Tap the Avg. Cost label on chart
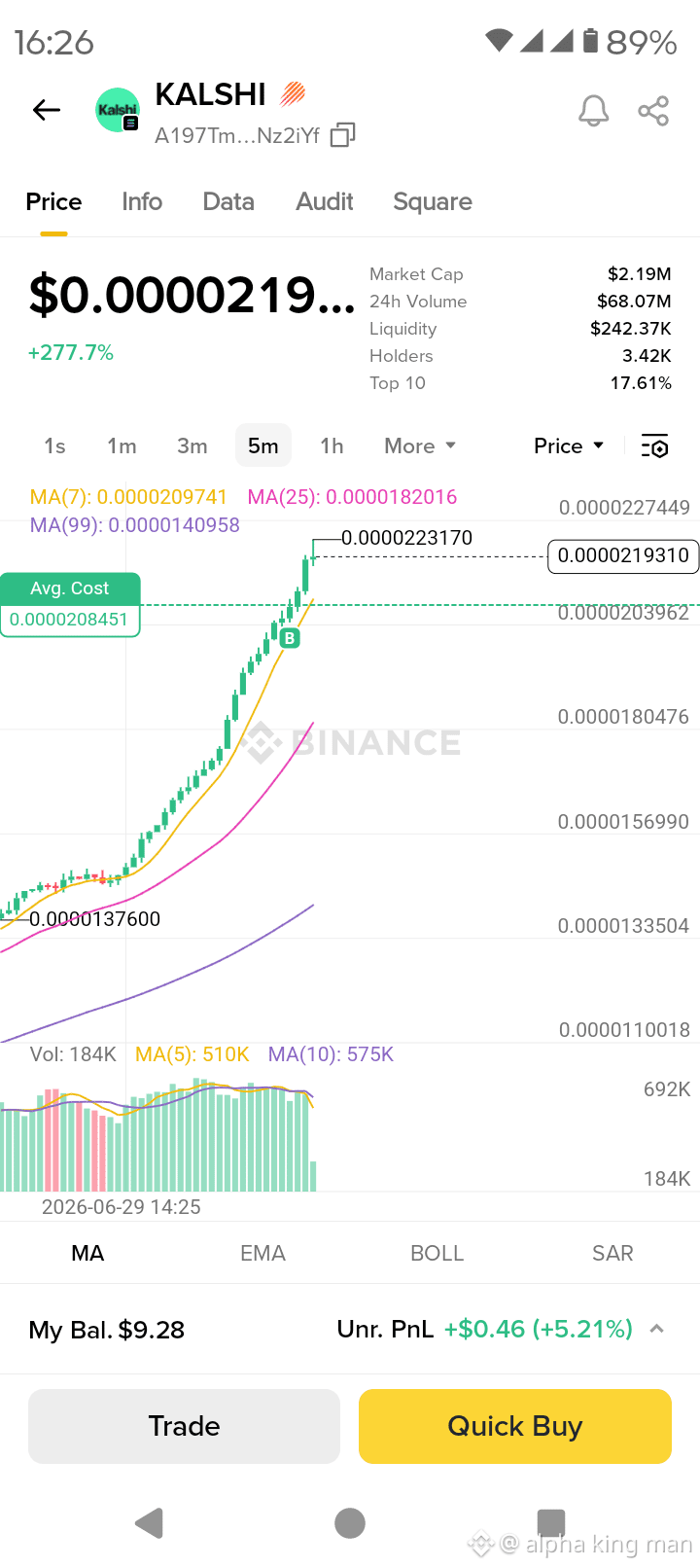Viewport: 700px width, 1568px height. tap(70, 588)
